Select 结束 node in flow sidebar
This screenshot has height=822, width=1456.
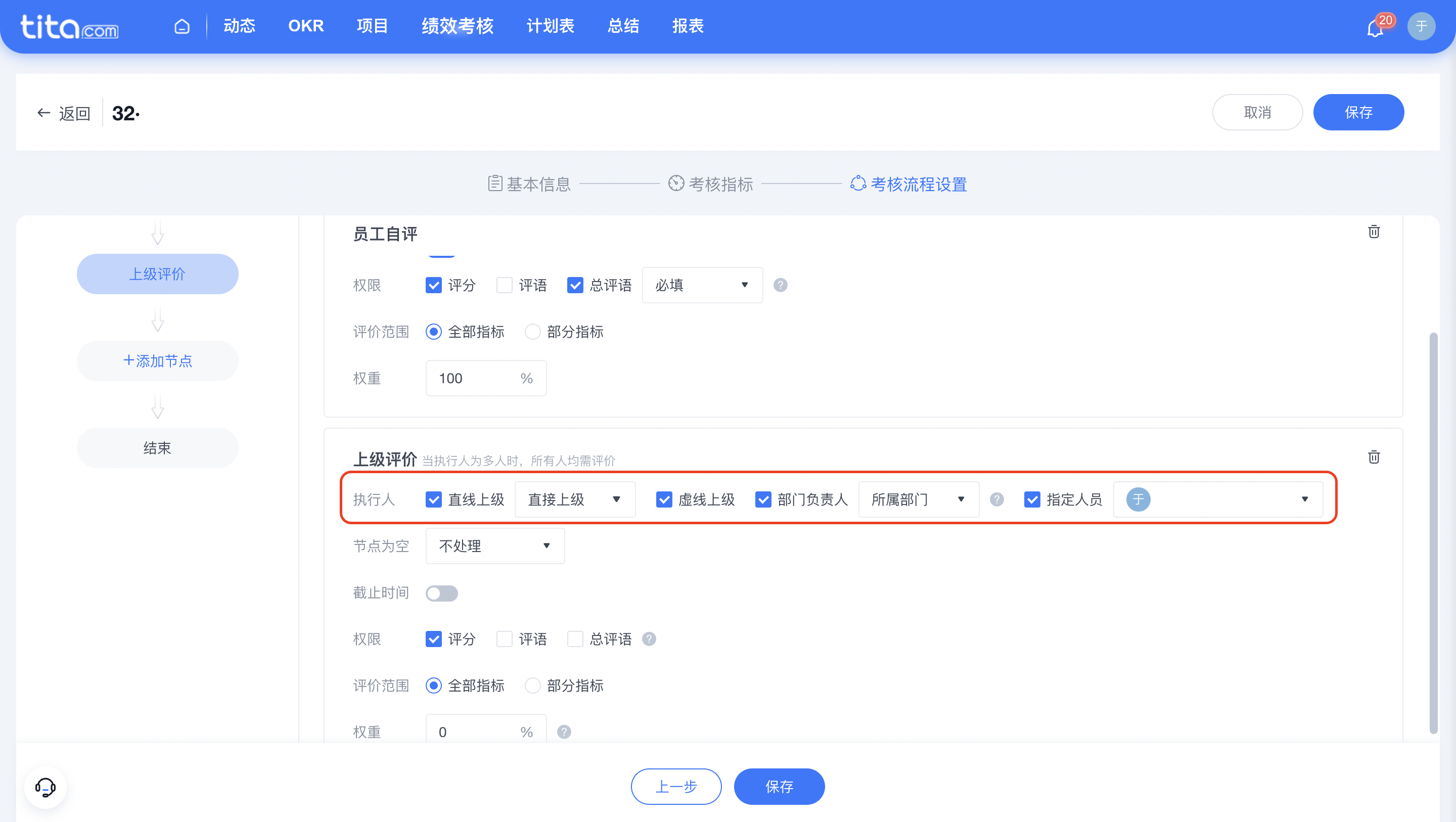[157, 448]
